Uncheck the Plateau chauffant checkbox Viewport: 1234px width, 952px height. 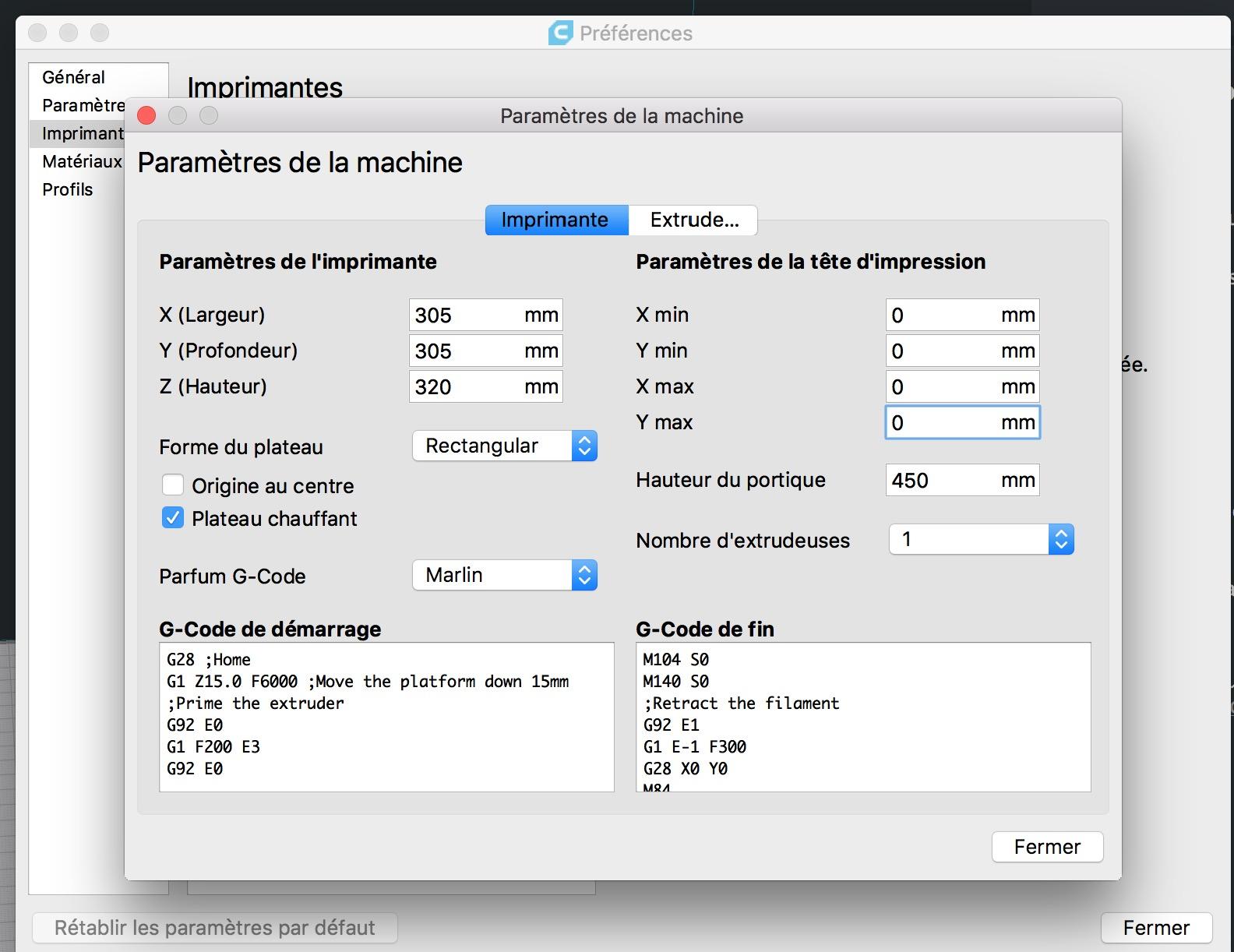[x=173, y=518]
